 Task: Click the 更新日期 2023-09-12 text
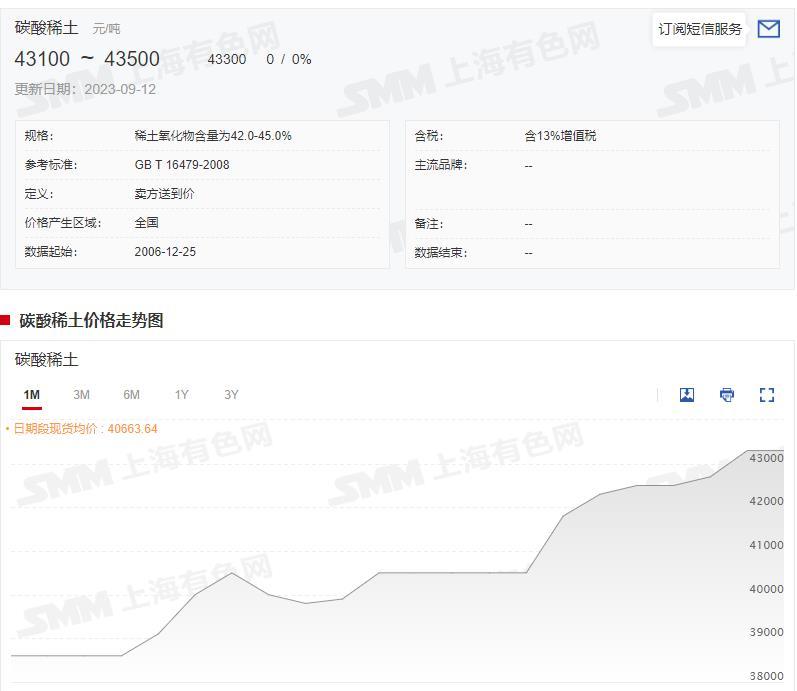[85, 89]
